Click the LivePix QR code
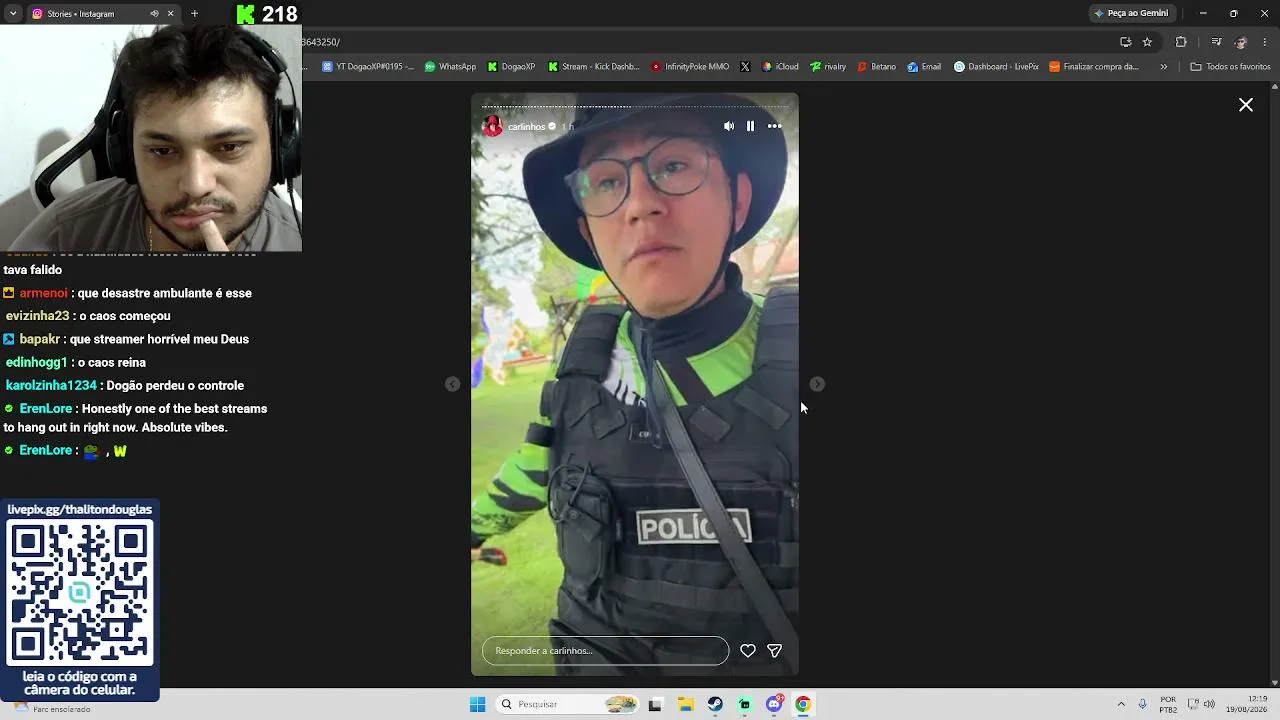The width and height of the screenshot is (1280, 720). point(80,593)
